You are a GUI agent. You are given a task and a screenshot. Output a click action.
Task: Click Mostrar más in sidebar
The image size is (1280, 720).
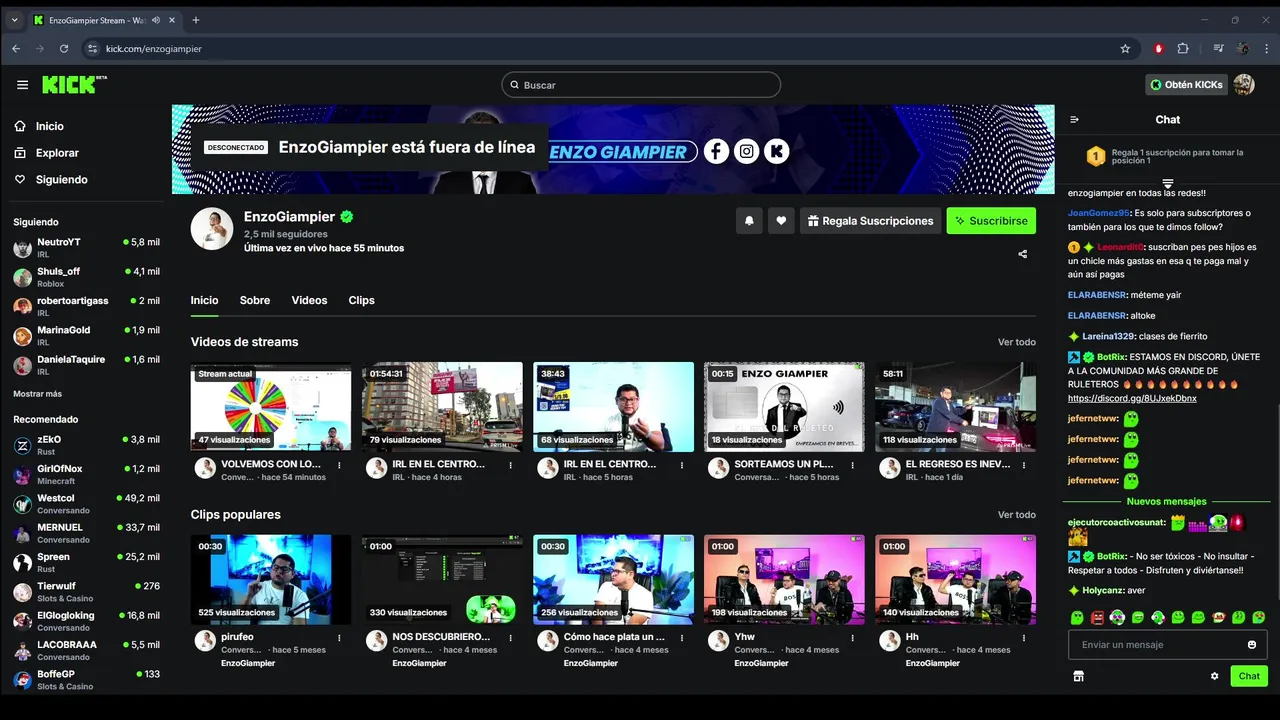click(37, 394)
